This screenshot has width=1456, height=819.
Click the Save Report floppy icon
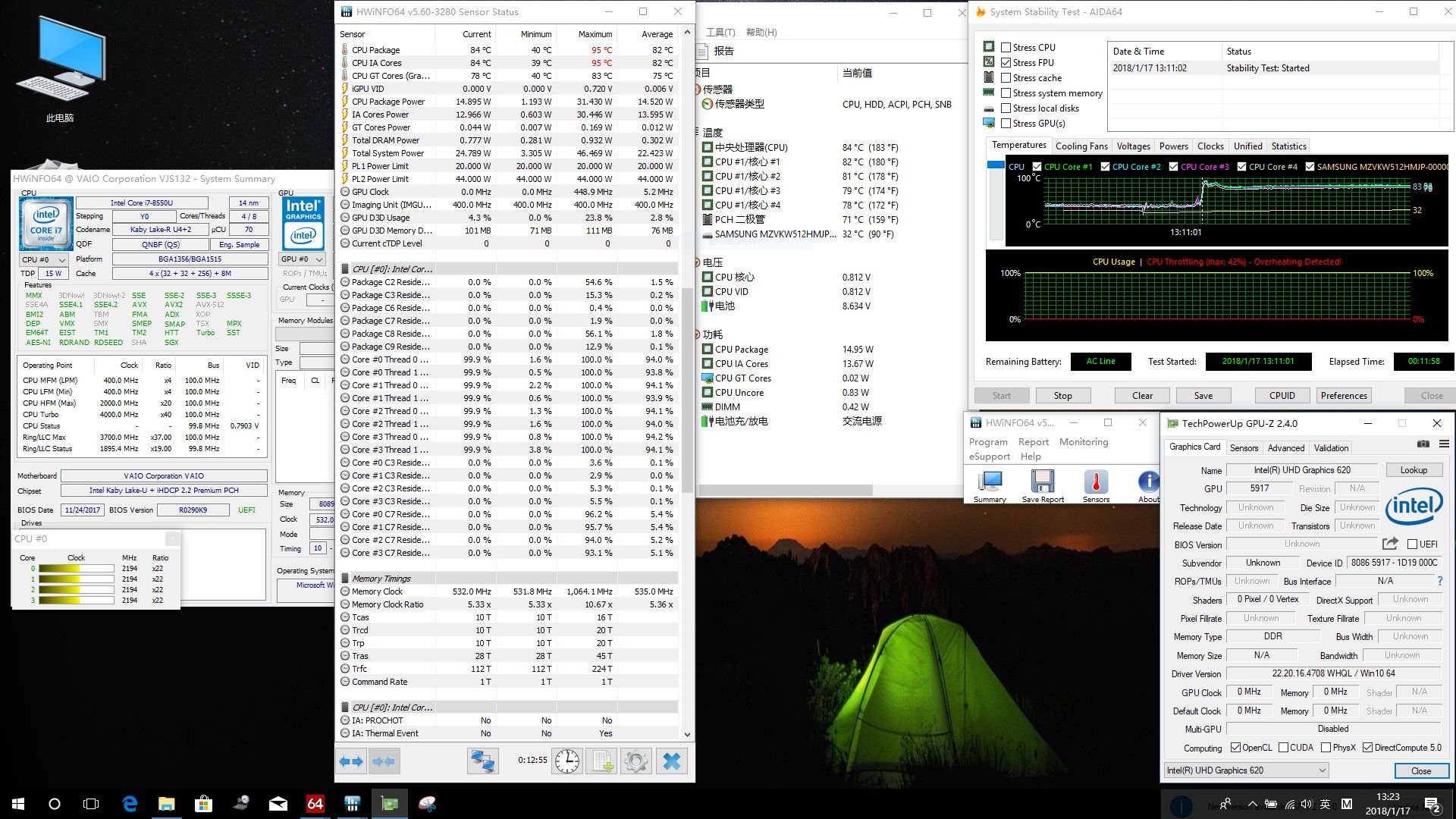tap(1043, 486)
